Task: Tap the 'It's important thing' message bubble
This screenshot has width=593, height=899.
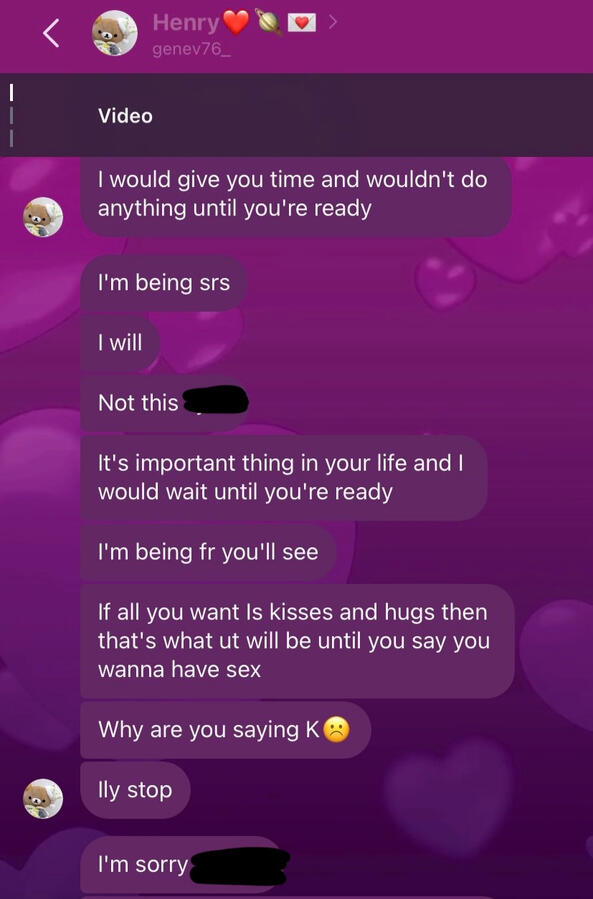Action: click(x=284, y=478)
